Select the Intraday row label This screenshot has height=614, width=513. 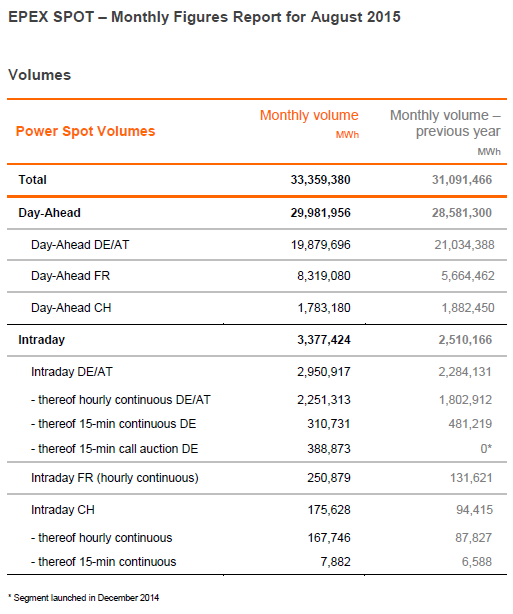tap(42, 340)
